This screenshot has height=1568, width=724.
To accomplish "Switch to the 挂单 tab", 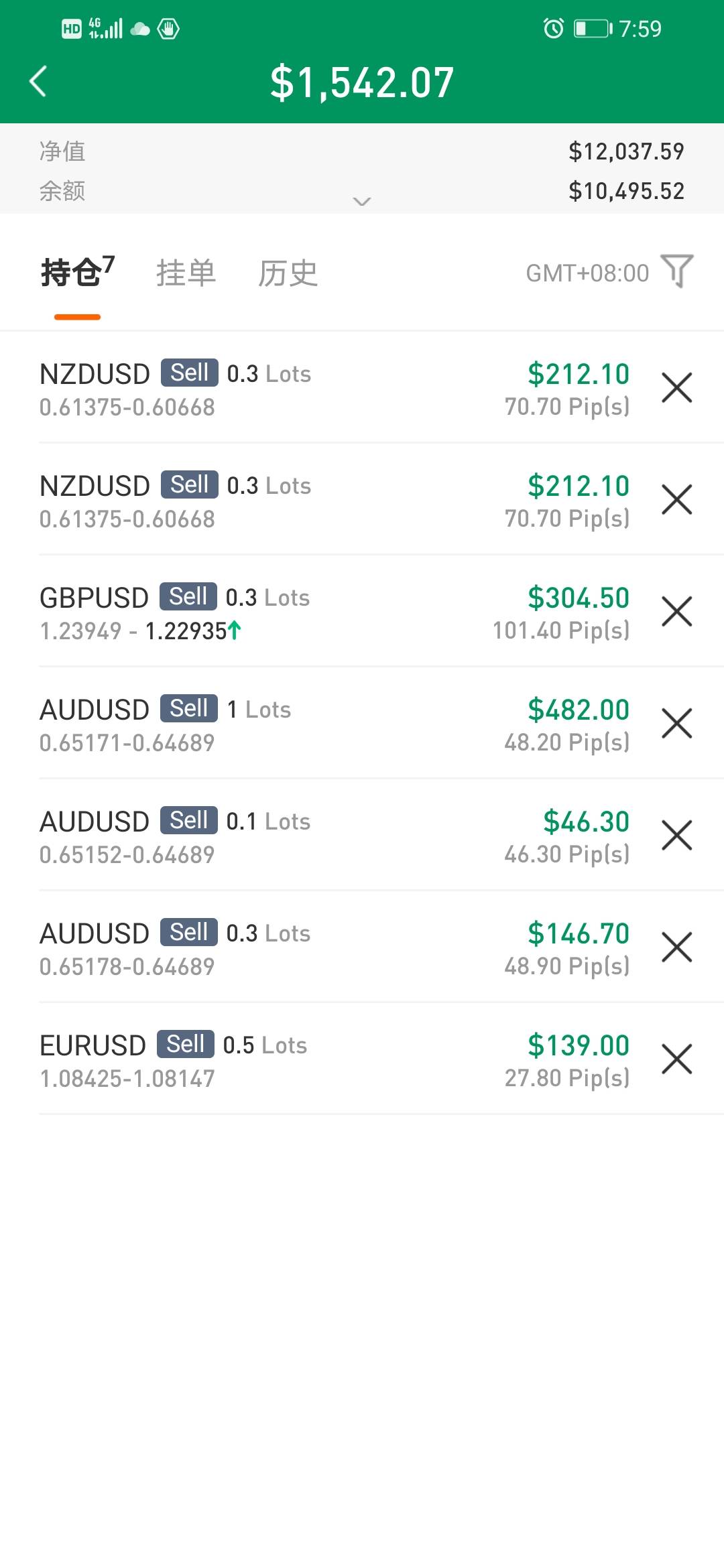I will (186, 273).
